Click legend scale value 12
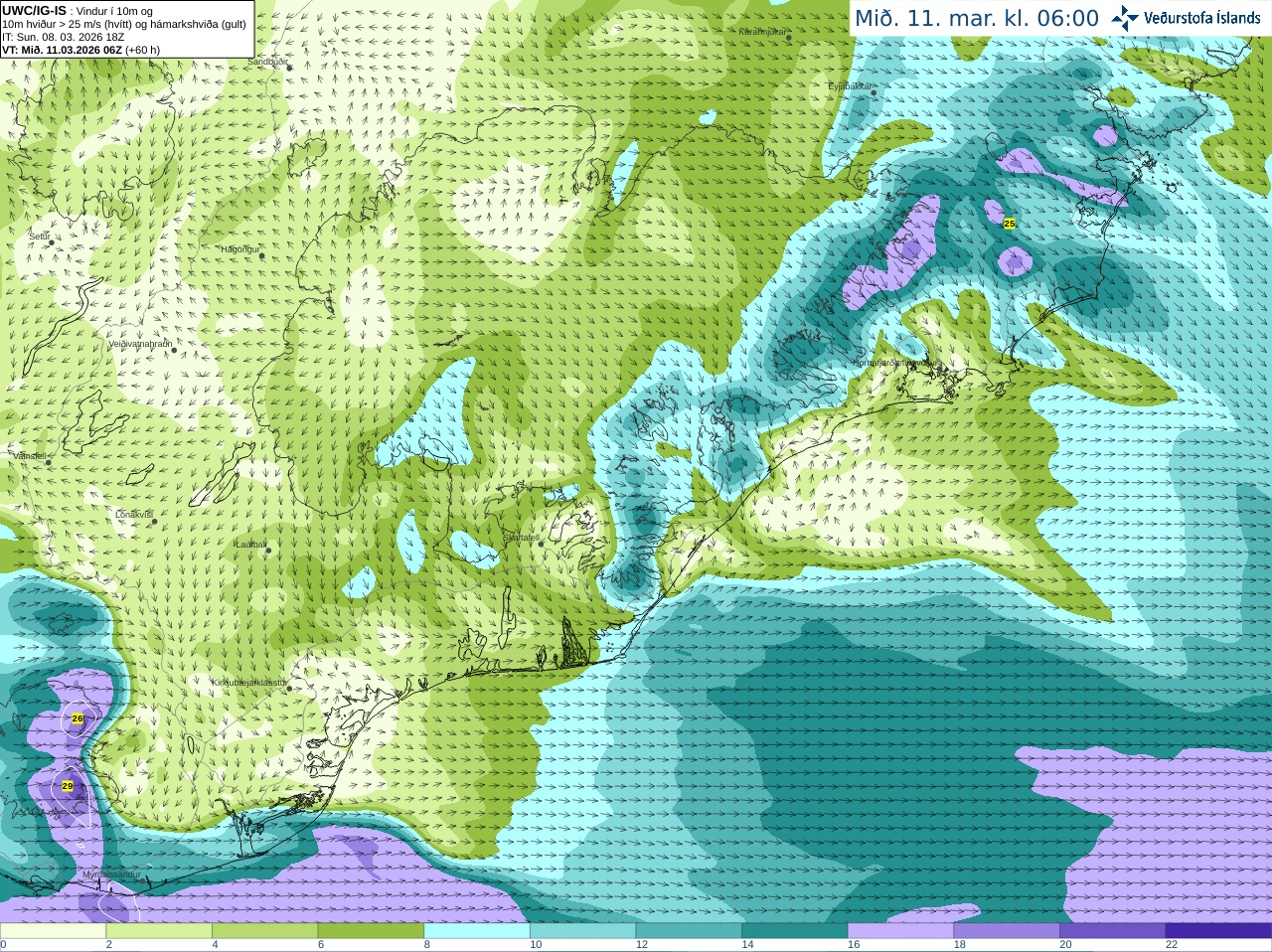The width and height of the screenshot is (1272, 952). click(642, 945)
